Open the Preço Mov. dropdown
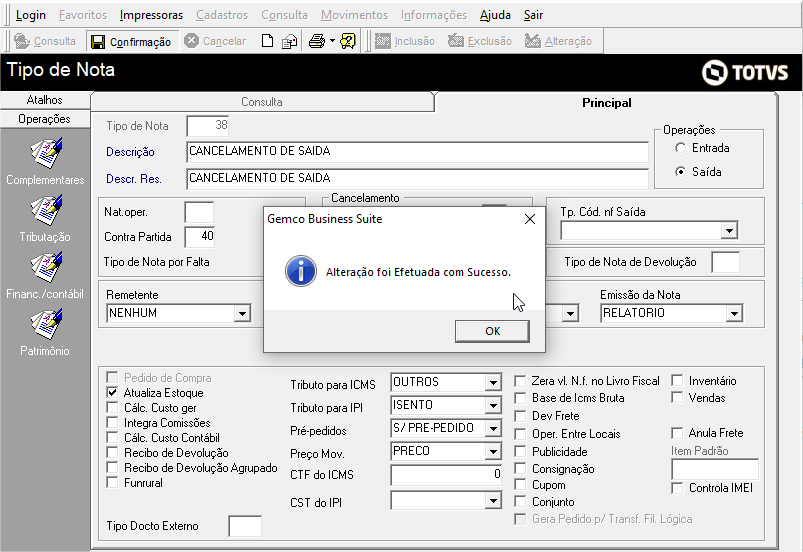Image resolution: width=803 pixels, height=552 pixels. 493,452
